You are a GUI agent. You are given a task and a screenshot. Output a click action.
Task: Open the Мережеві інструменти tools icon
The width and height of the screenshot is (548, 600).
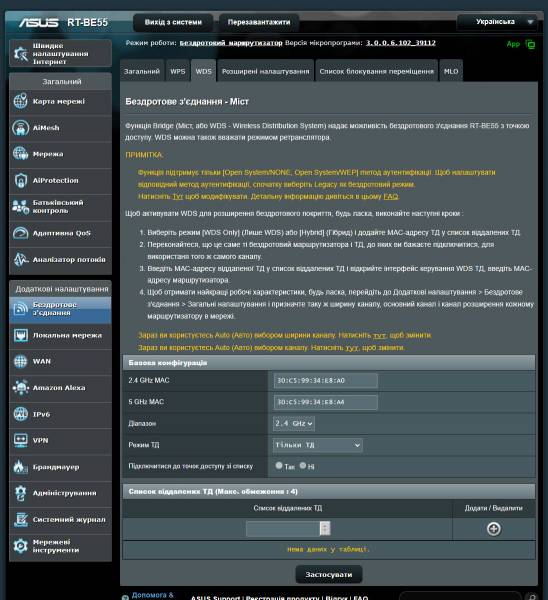(x=20, y=546)
